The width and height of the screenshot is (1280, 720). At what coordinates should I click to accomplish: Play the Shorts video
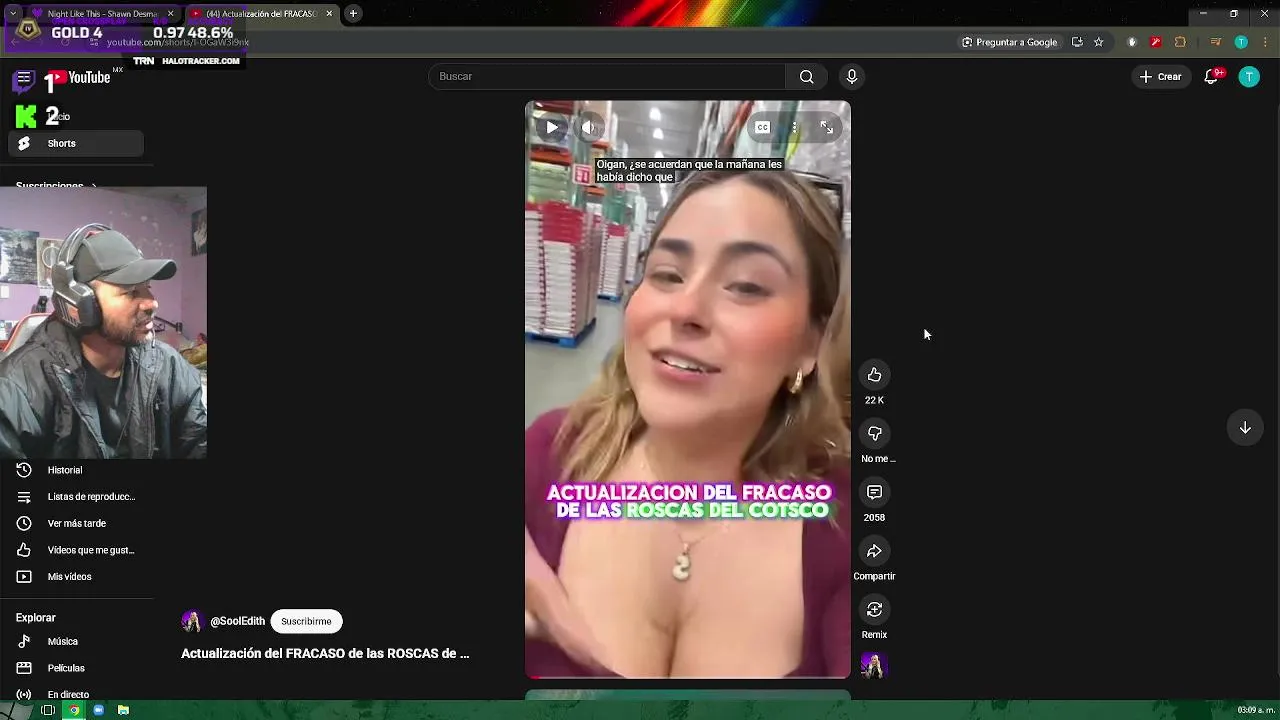(x=552, y=127)
